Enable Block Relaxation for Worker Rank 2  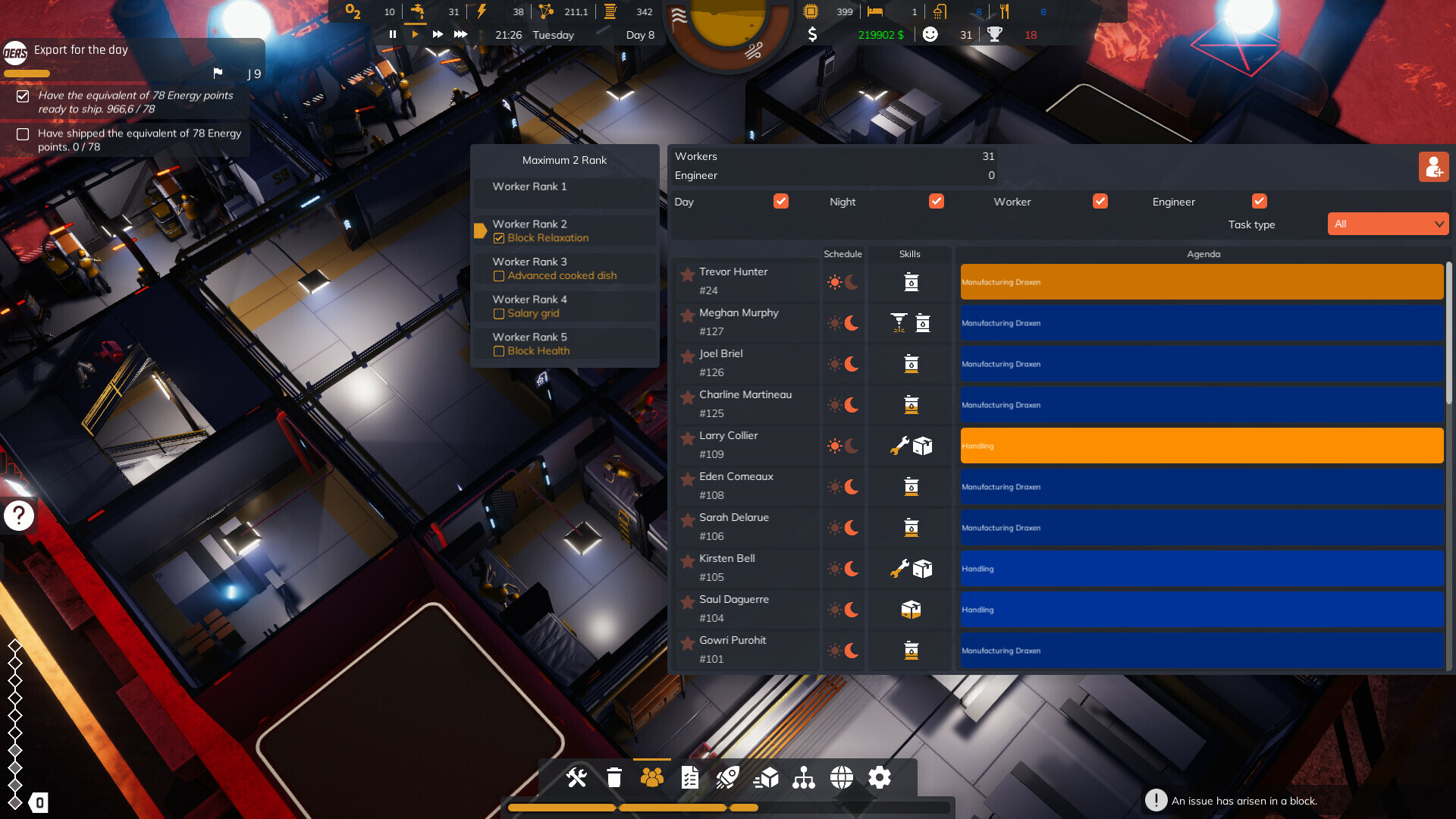[x=499, y=237]
